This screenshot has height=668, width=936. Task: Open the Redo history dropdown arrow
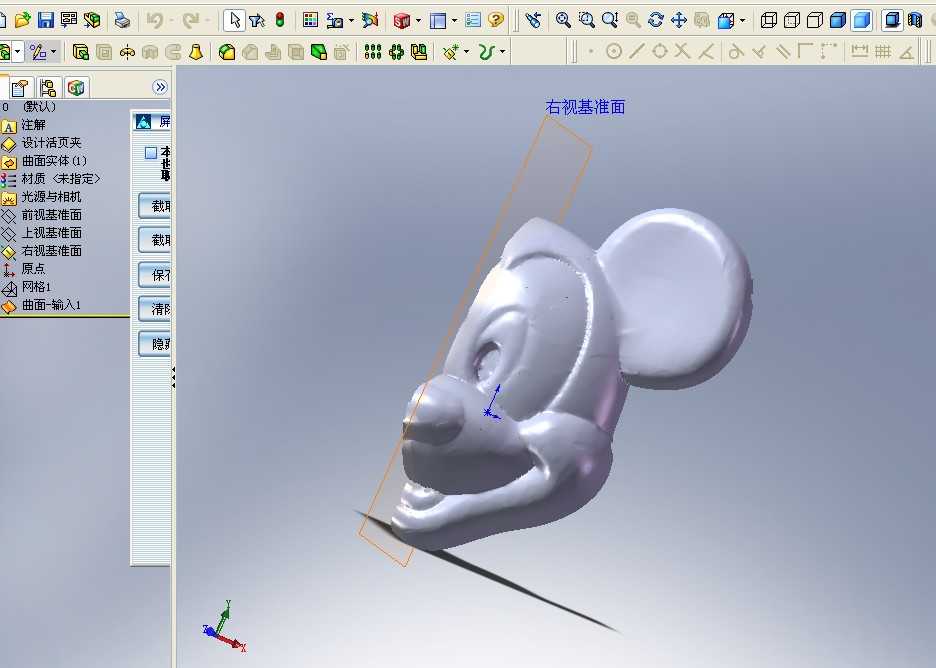click(x=207, y=20)
